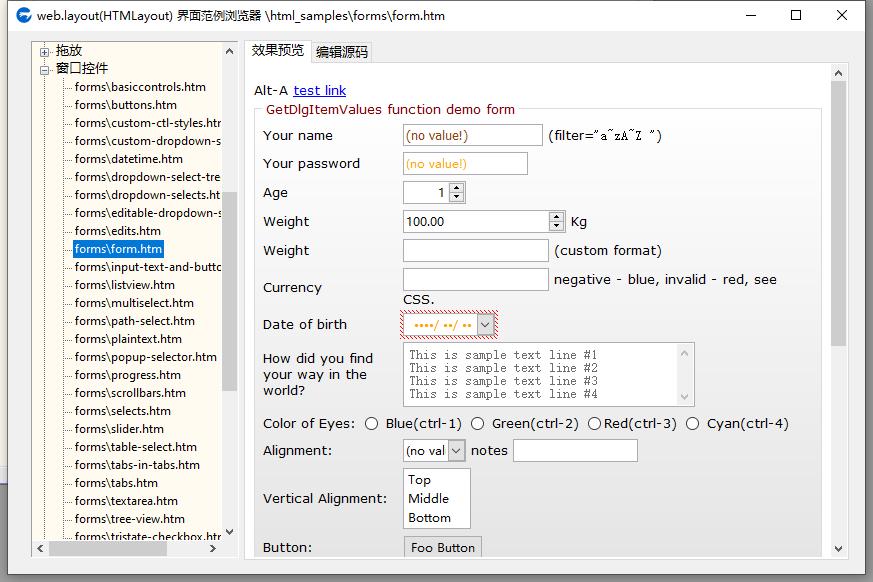Increase Age with the spinner up arrow
Screen dimensions: 873x582
pyautogui.click(x=457, y=188)
